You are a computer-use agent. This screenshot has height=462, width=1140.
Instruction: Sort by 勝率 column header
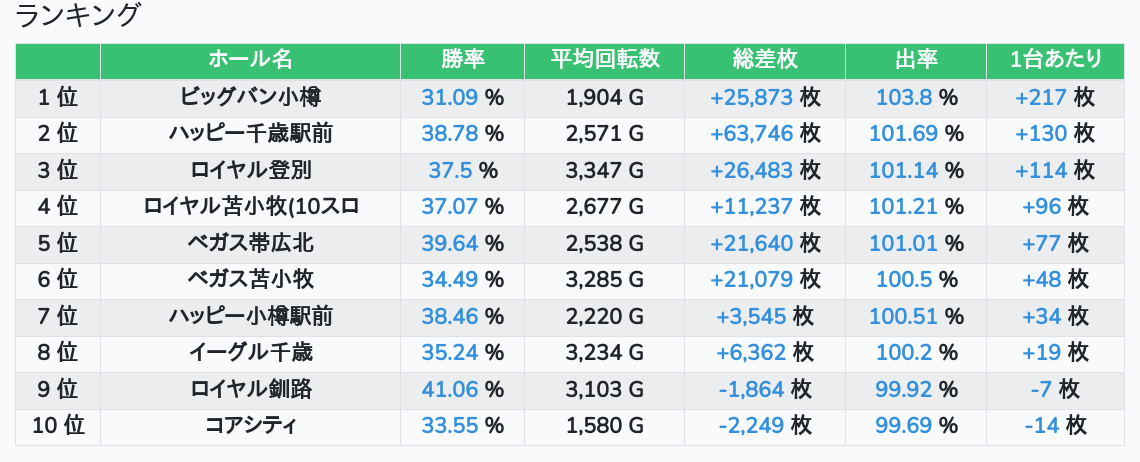462,60
